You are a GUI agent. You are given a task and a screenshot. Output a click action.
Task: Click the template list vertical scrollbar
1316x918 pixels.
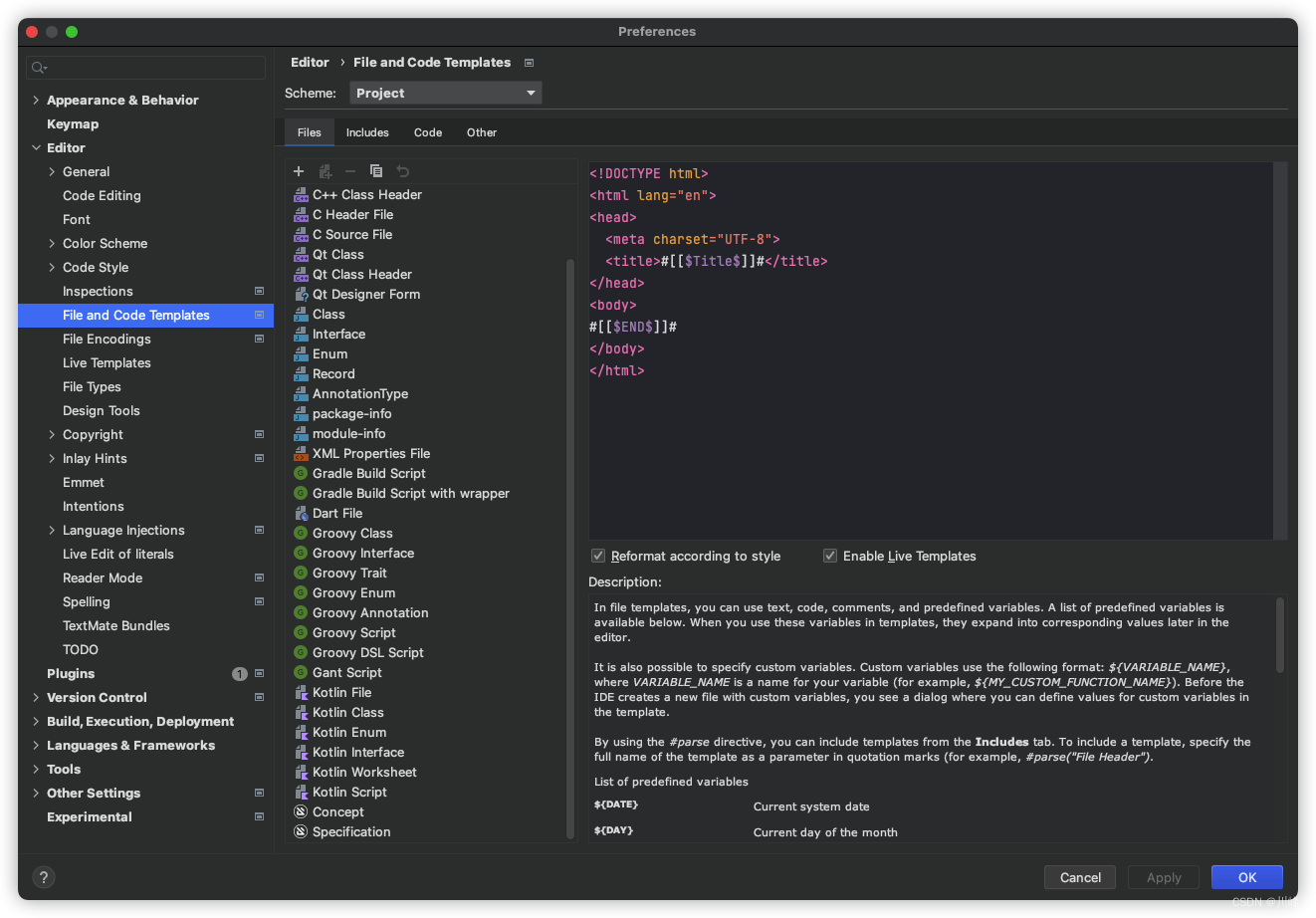point(570,548)
